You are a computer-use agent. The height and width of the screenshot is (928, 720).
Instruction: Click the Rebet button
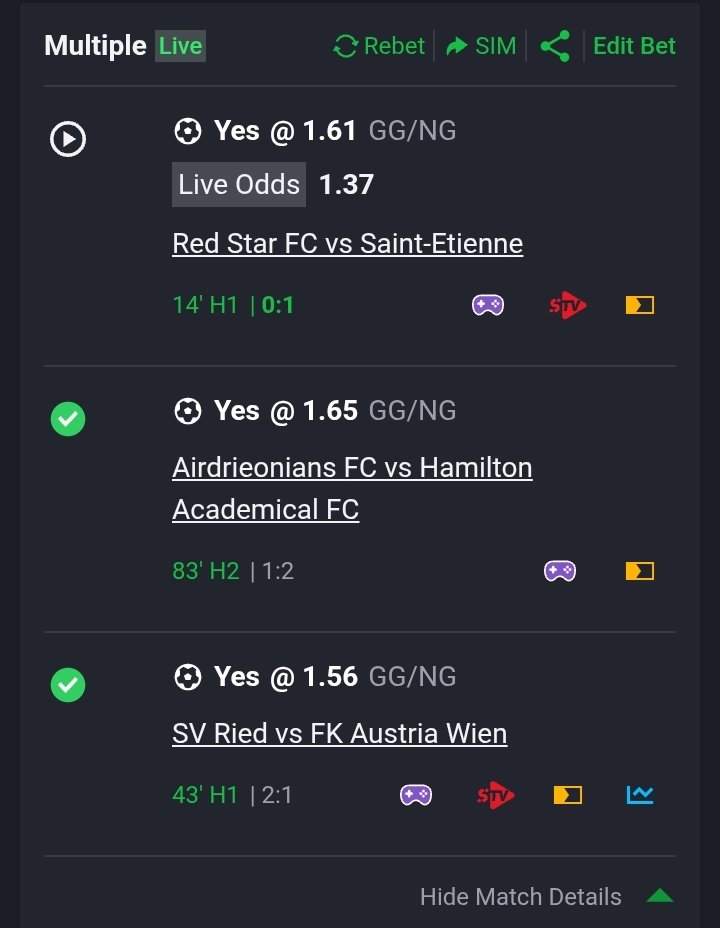pos(379,46)
